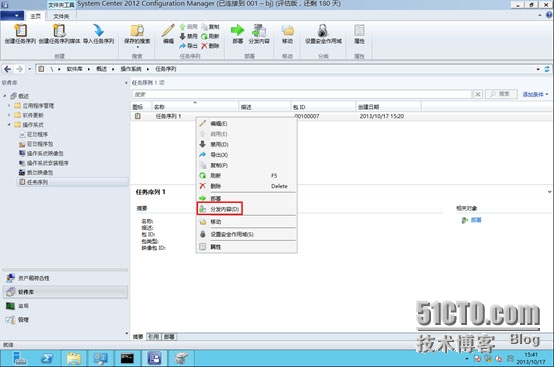Choose 导出(X) in context menu
The width and height of the screenshot is (554, 367).
coord(246,155)
